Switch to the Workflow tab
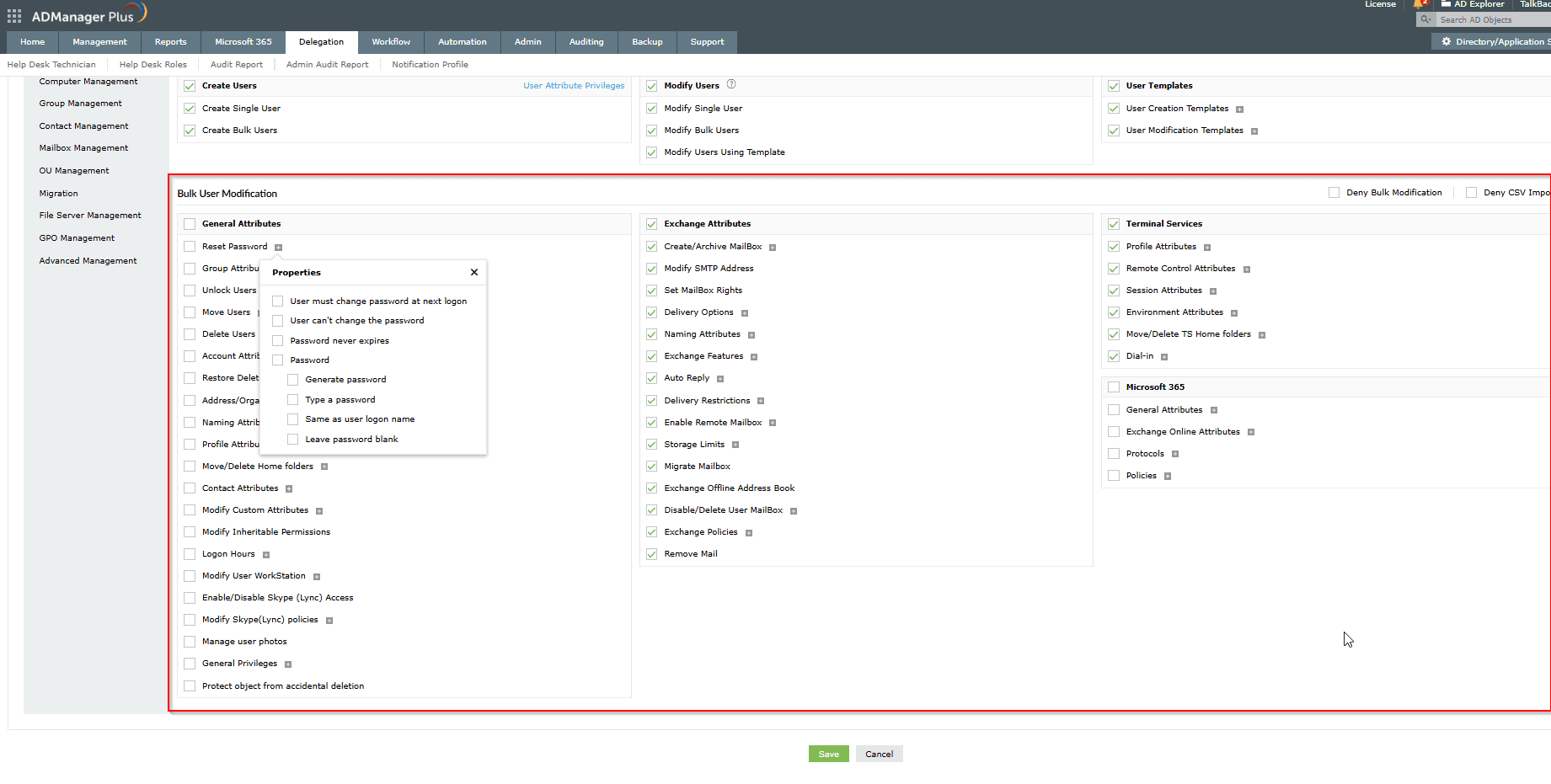The image size is (1551, 784). [391, 42]
